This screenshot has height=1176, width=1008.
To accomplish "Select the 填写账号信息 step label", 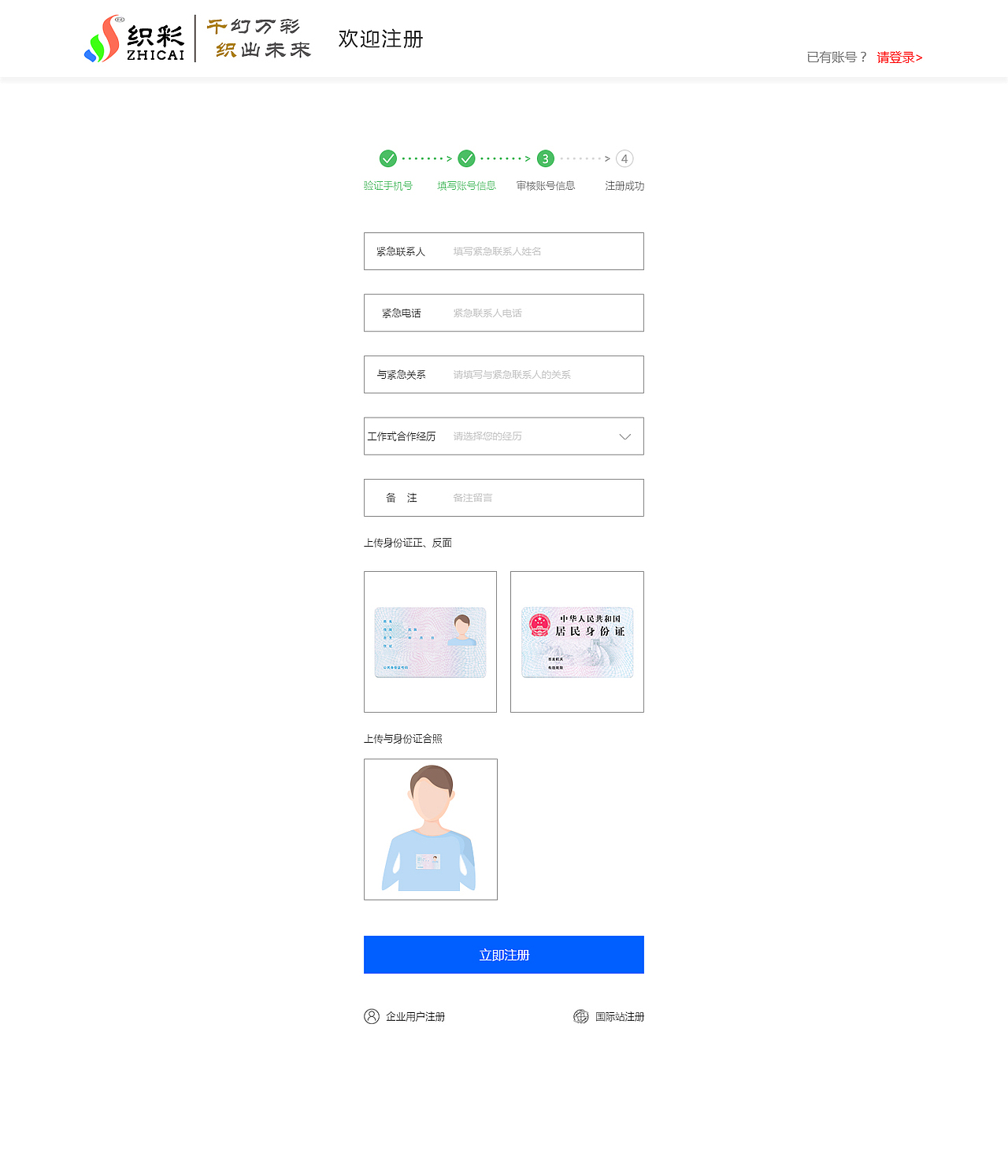I will point(467,186).
